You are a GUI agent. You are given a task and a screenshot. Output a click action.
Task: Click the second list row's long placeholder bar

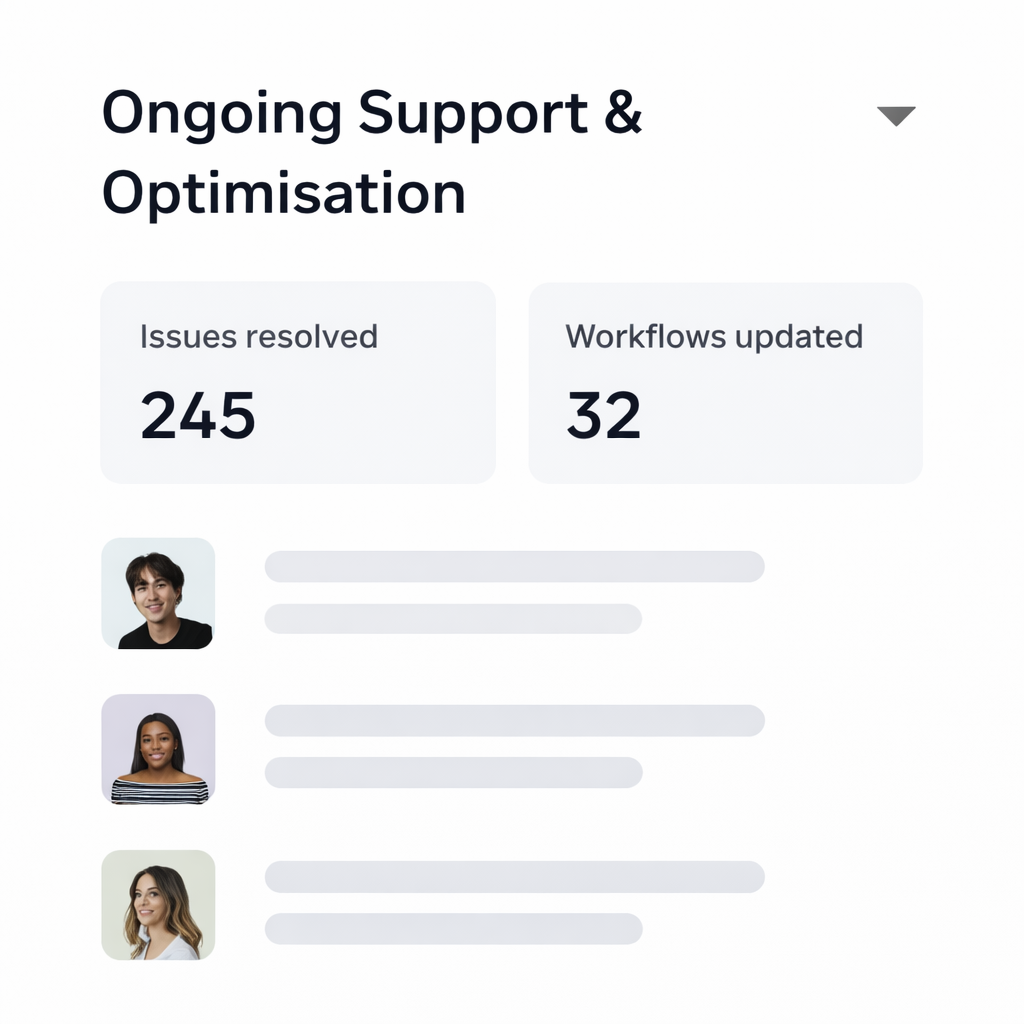coord(514,720)
